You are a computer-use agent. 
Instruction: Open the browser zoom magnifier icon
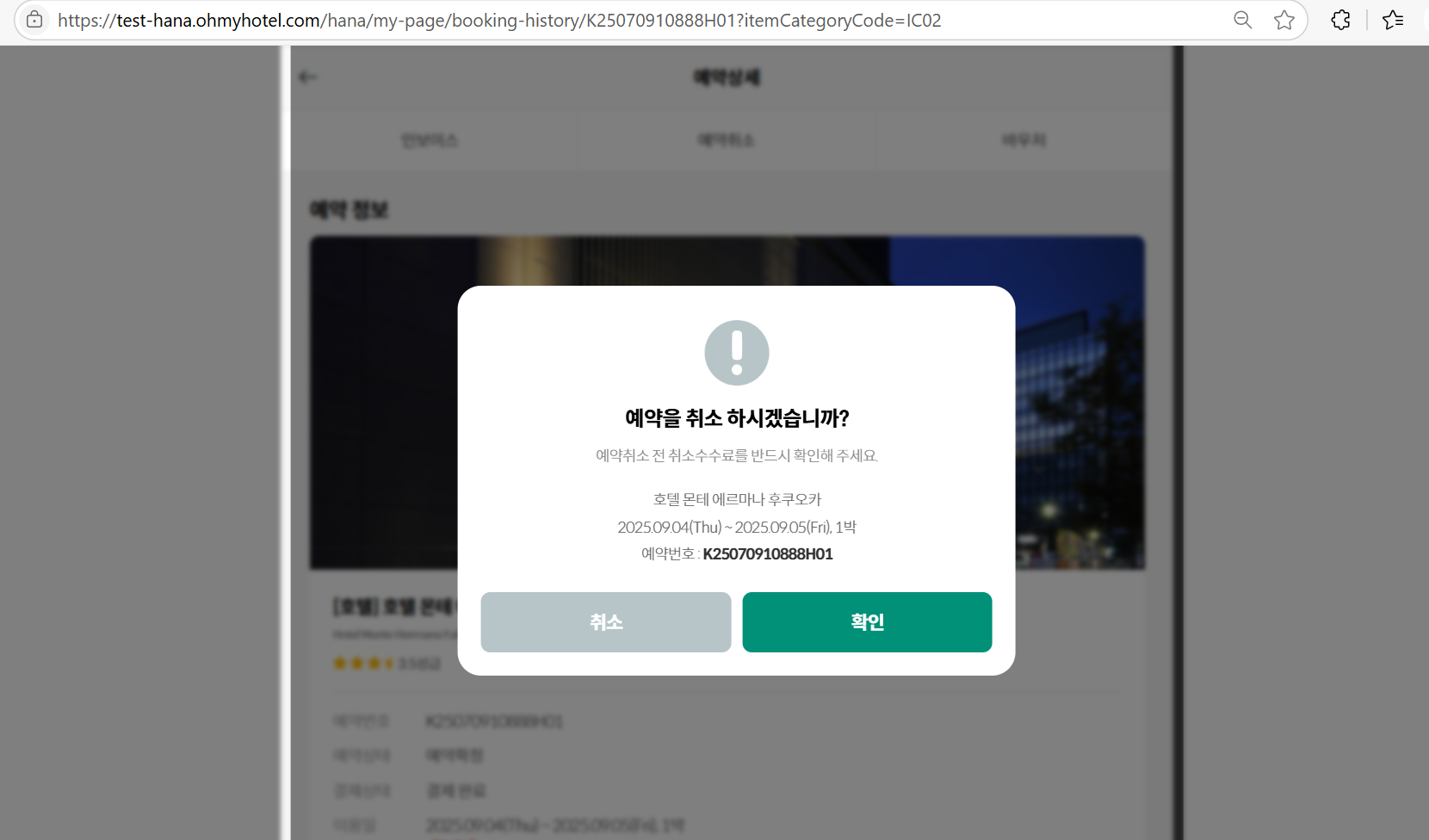click(x=1242, y=20)
